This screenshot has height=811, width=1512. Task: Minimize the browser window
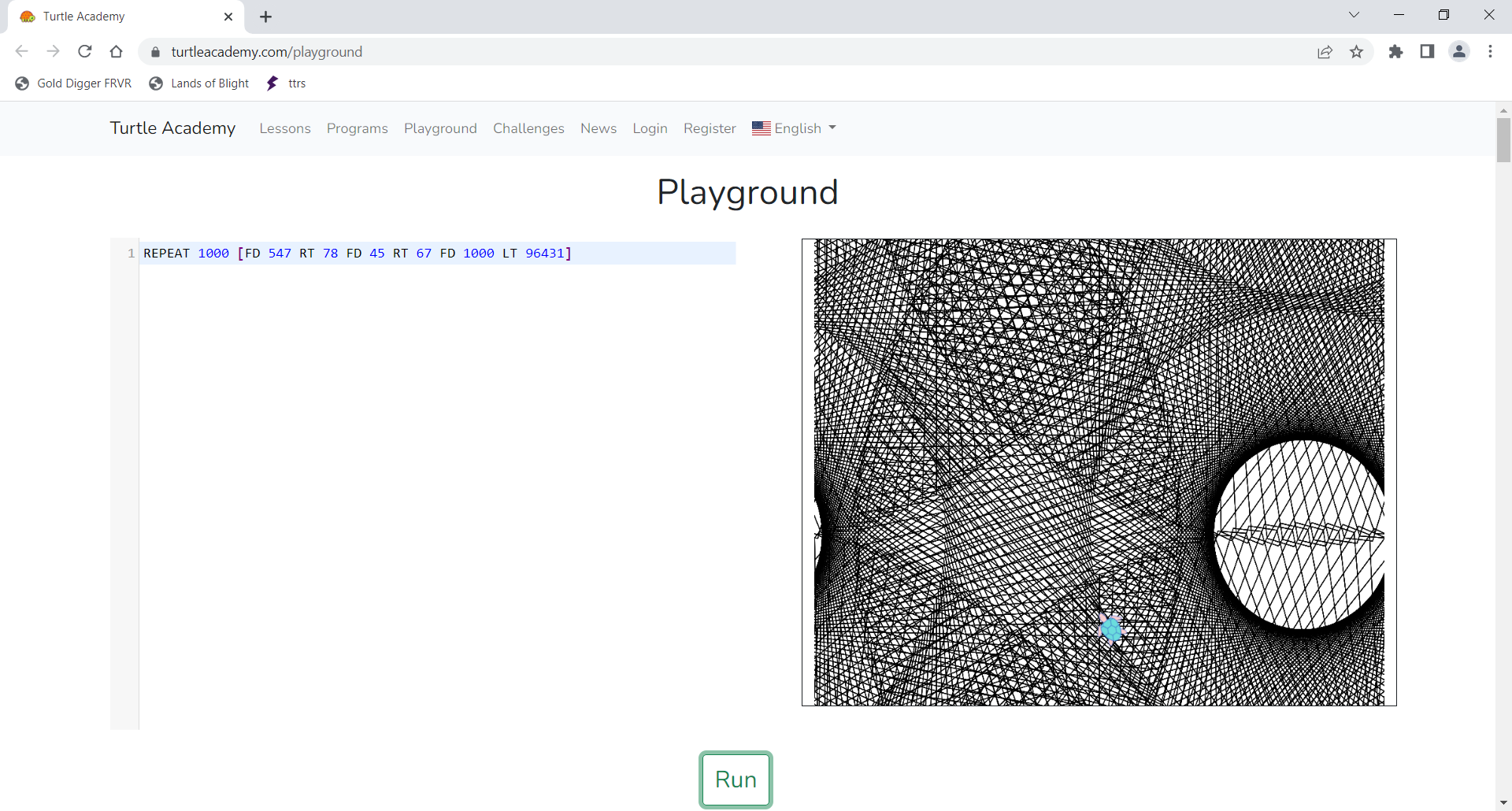1399,15
